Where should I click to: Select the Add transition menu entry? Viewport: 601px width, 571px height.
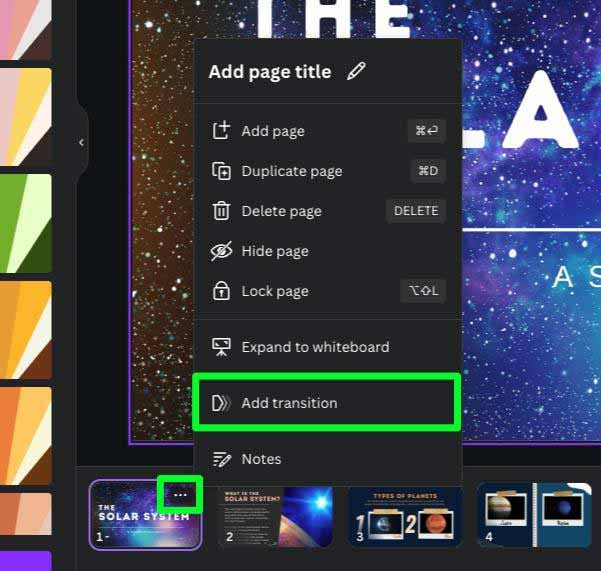point(326,403)
